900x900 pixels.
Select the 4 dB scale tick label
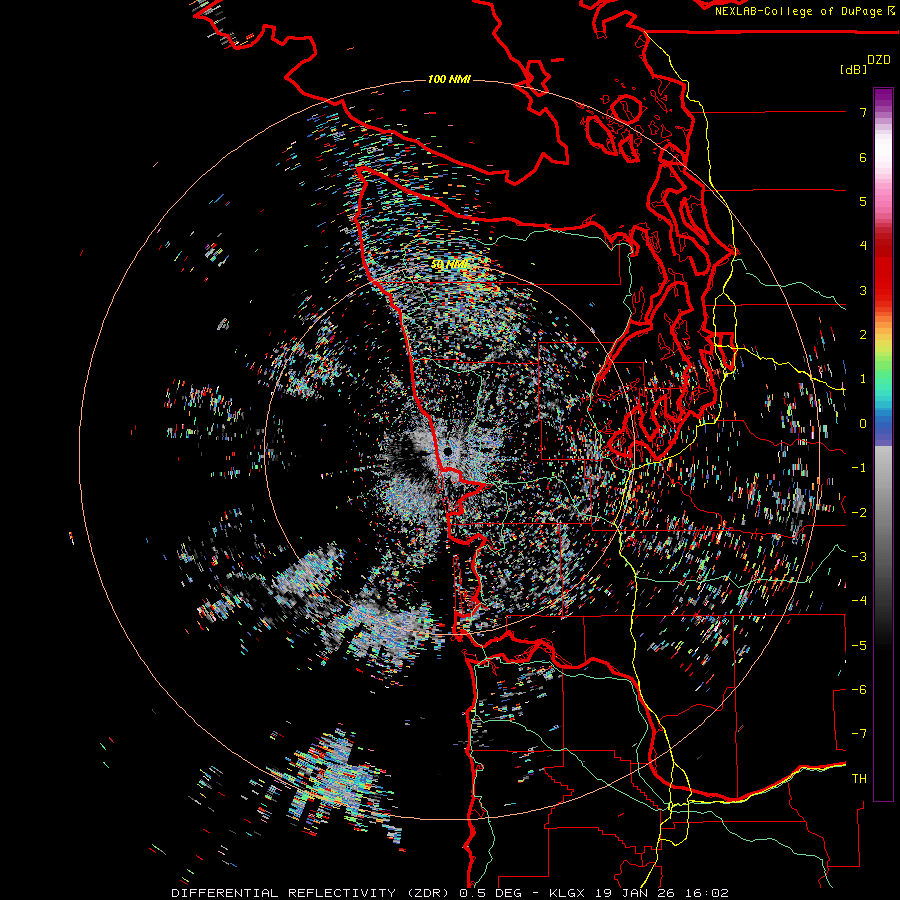pos(863,246)
